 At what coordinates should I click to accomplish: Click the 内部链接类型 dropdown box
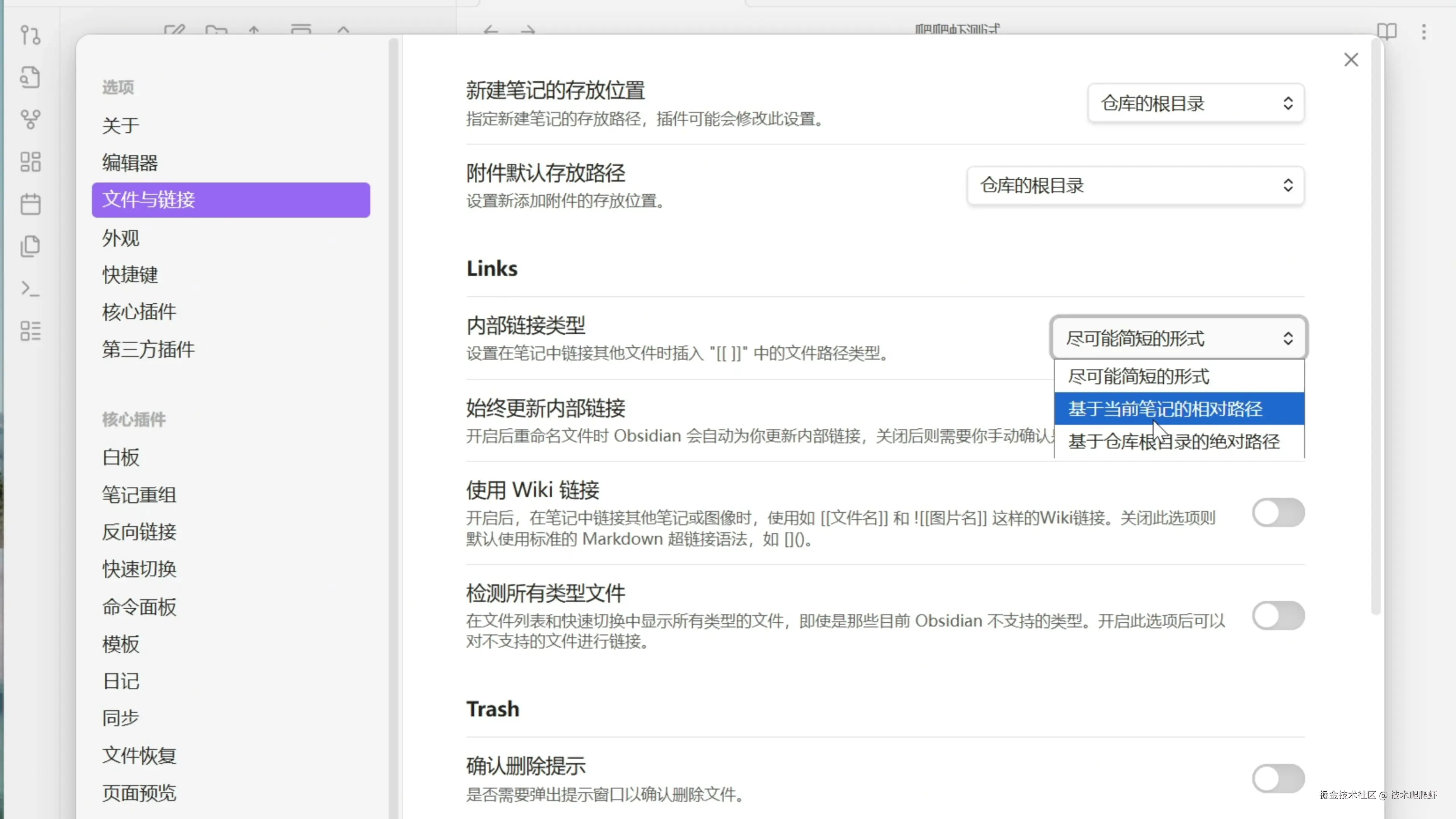(x=1178, y=338)
